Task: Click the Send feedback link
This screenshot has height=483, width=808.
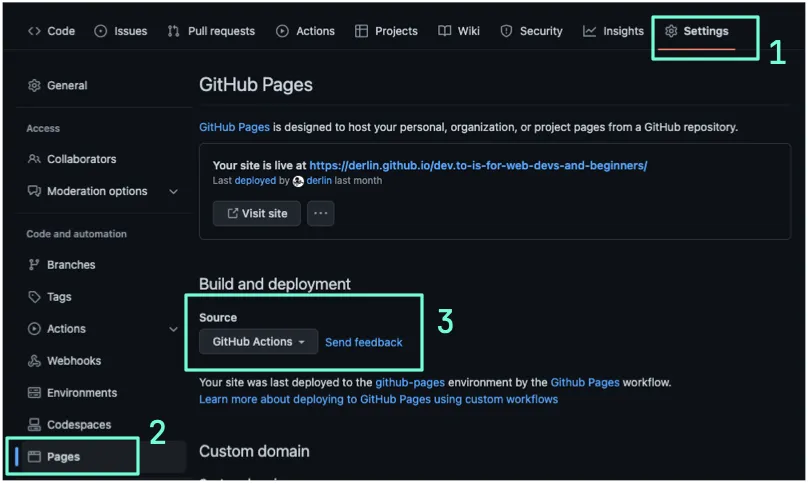Action: pyautogui.click(x=363, y=342)
